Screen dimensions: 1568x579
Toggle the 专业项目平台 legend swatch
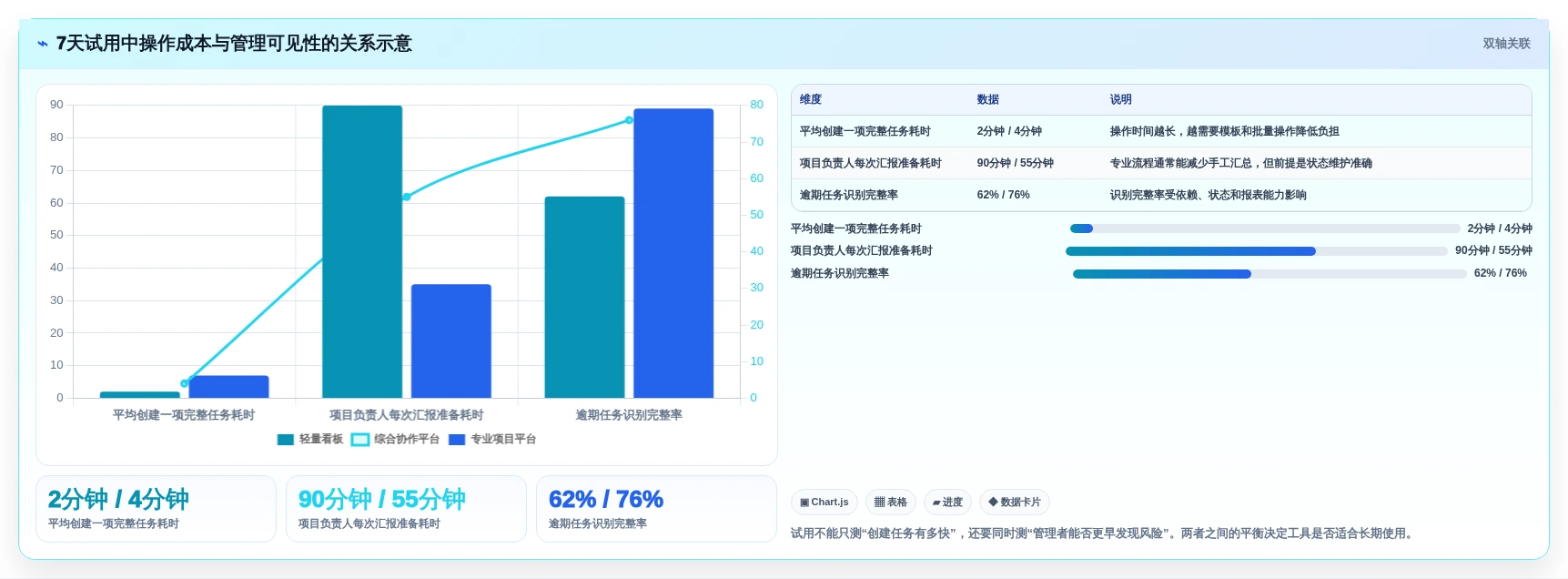click(457, 440)
